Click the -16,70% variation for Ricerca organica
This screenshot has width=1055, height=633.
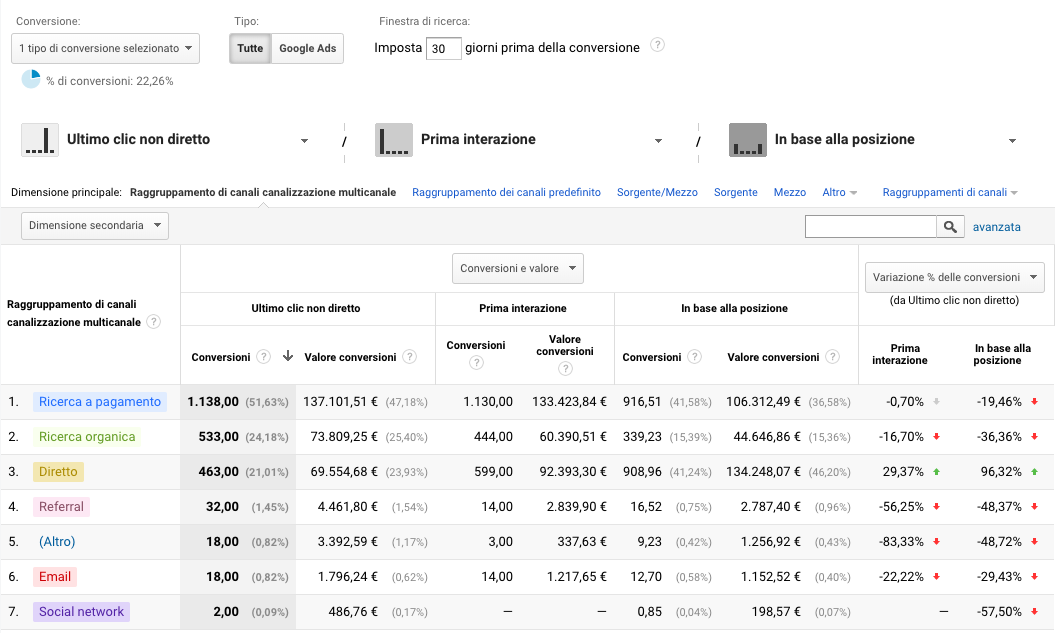tap(901, 437)
